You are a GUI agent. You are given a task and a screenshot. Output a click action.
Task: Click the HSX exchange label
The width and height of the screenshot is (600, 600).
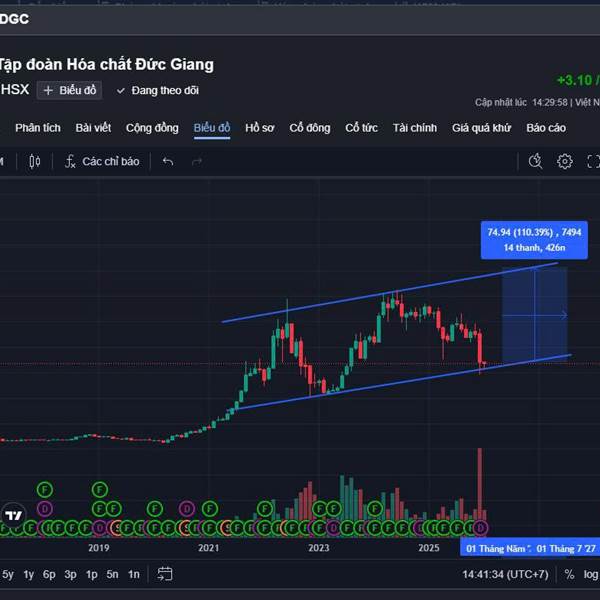tap(15, 90)
